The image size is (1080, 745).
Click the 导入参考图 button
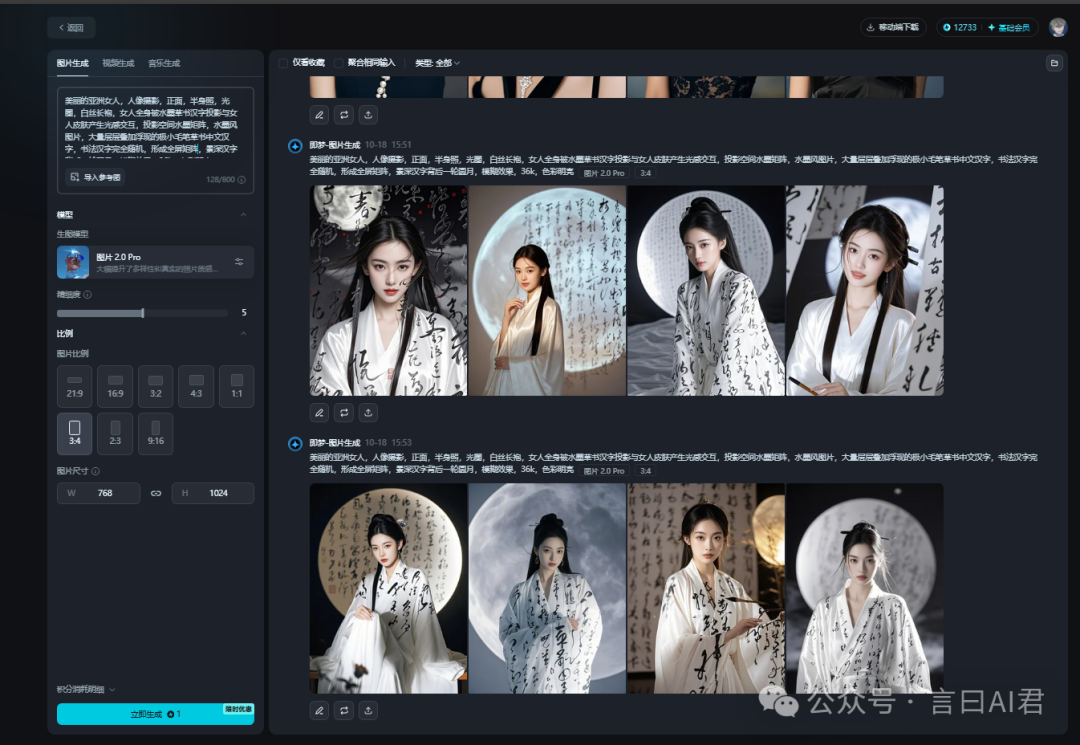click(x=96, y=178)
